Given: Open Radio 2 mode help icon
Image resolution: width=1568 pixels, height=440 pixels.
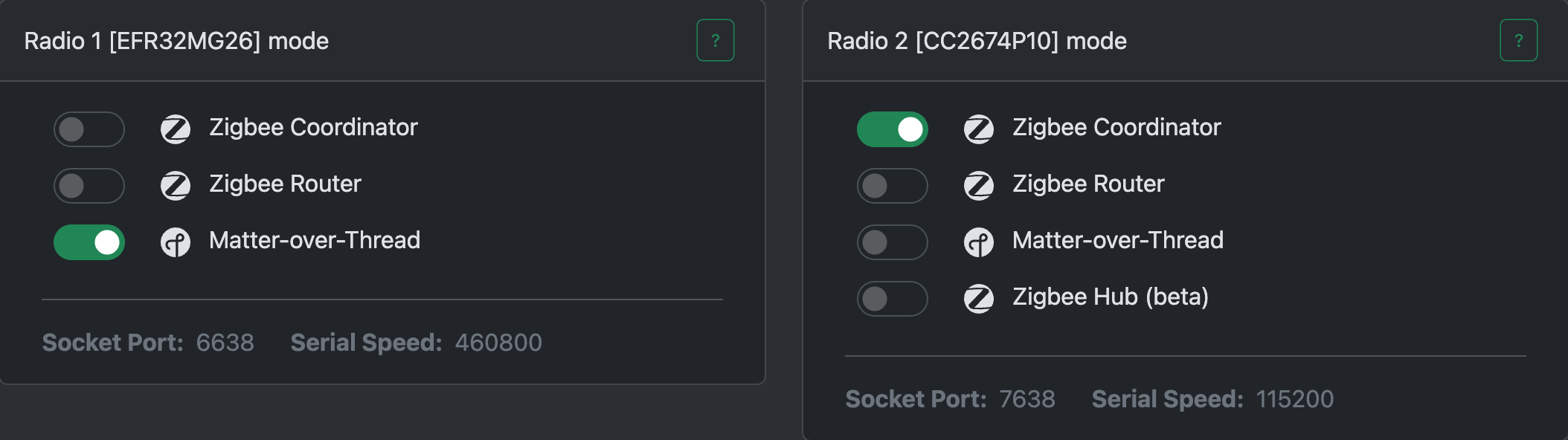Looking at the screenshot, I should click(1518, 40).
